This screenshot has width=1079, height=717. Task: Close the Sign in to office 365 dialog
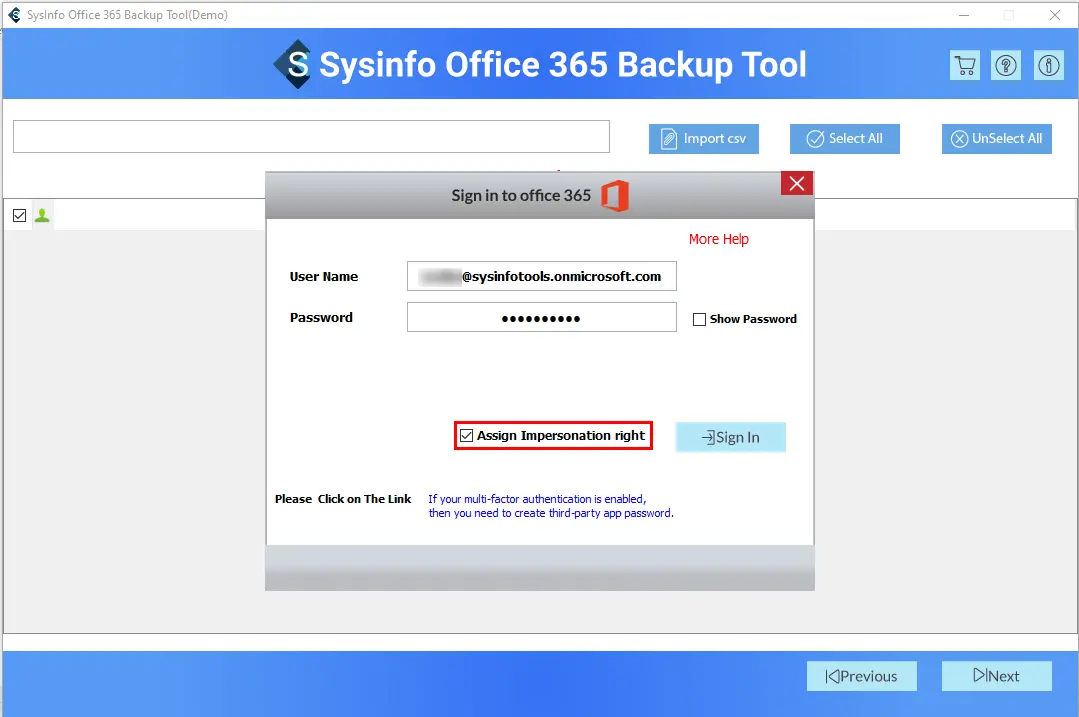(x=797, y=184)
